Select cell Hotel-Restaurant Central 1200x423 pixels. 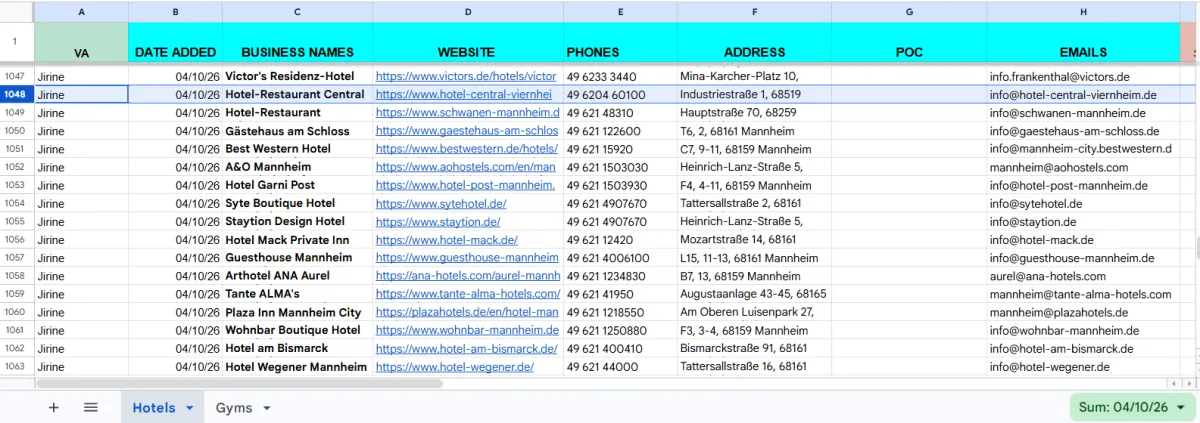(x=298, y=95)
